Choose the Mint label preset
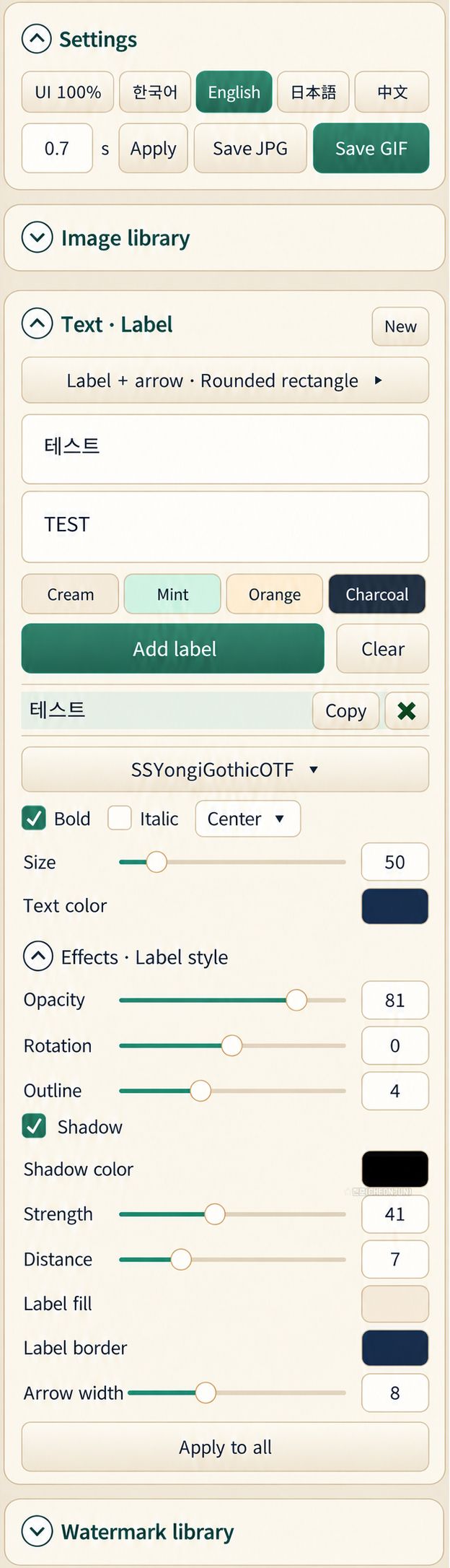 172,594
